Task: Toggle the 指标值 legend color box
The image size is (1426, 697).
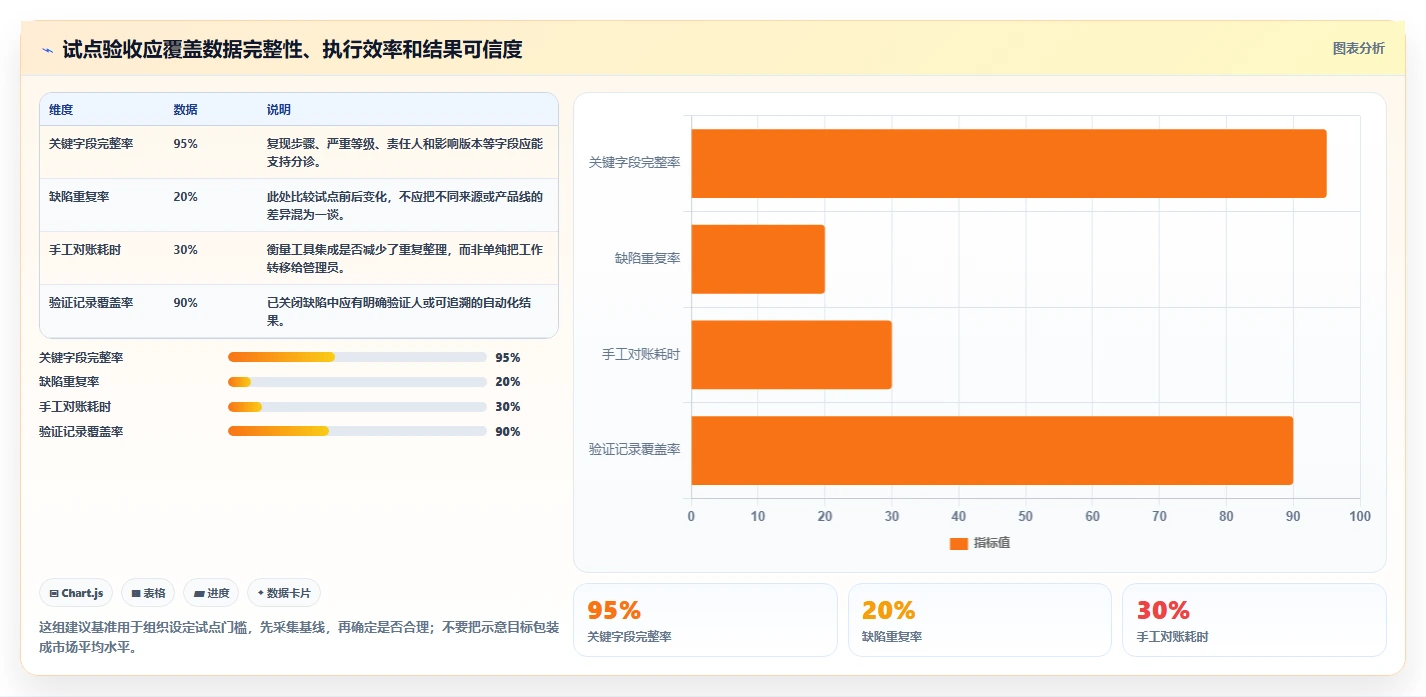Action: [x=959, y=543]
